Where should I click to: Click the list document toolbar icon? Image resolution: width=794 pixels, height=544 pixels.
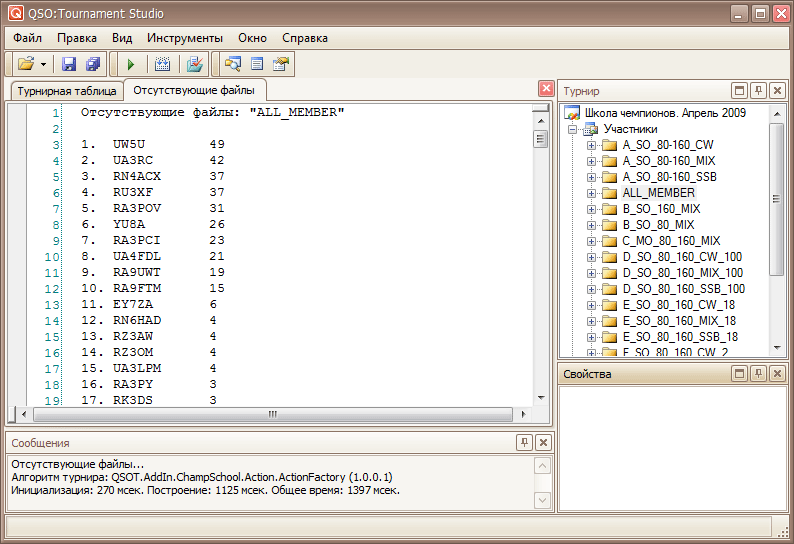point(257,64)
